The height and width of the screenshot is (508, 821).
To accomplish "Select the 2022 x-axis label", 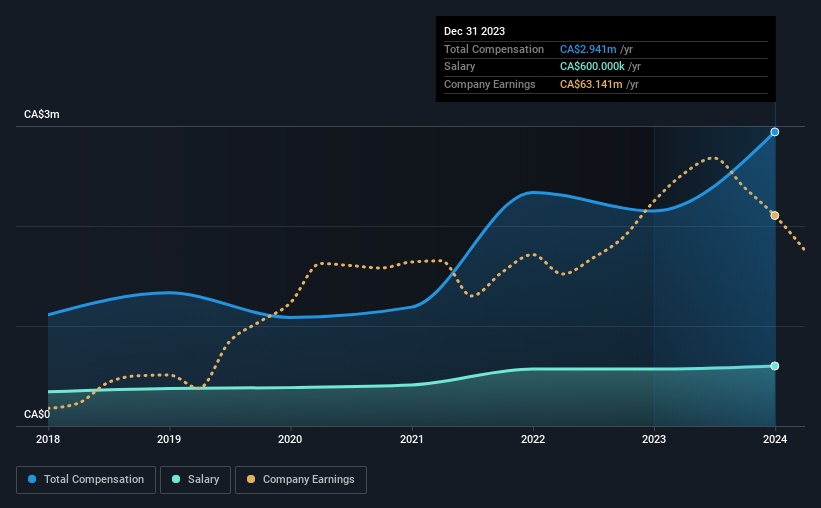I will (x=533, y=439).
